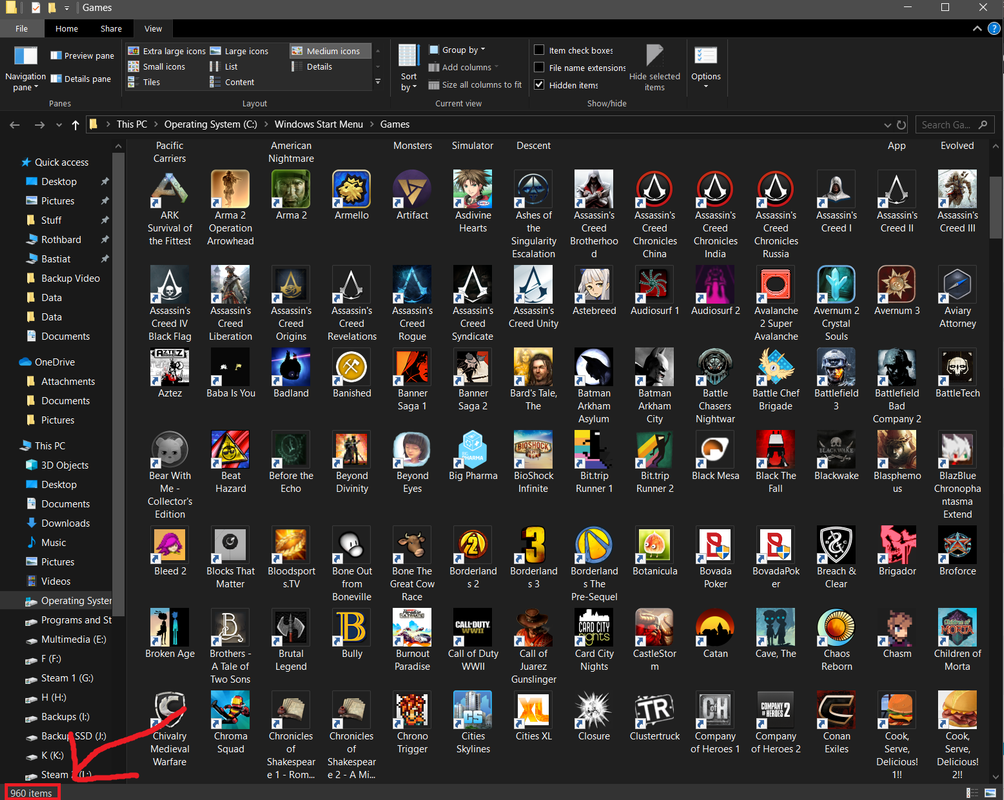Switch to the Share ribbon tab
This screenshot has height=800, width=1004.
click(111, 29)
